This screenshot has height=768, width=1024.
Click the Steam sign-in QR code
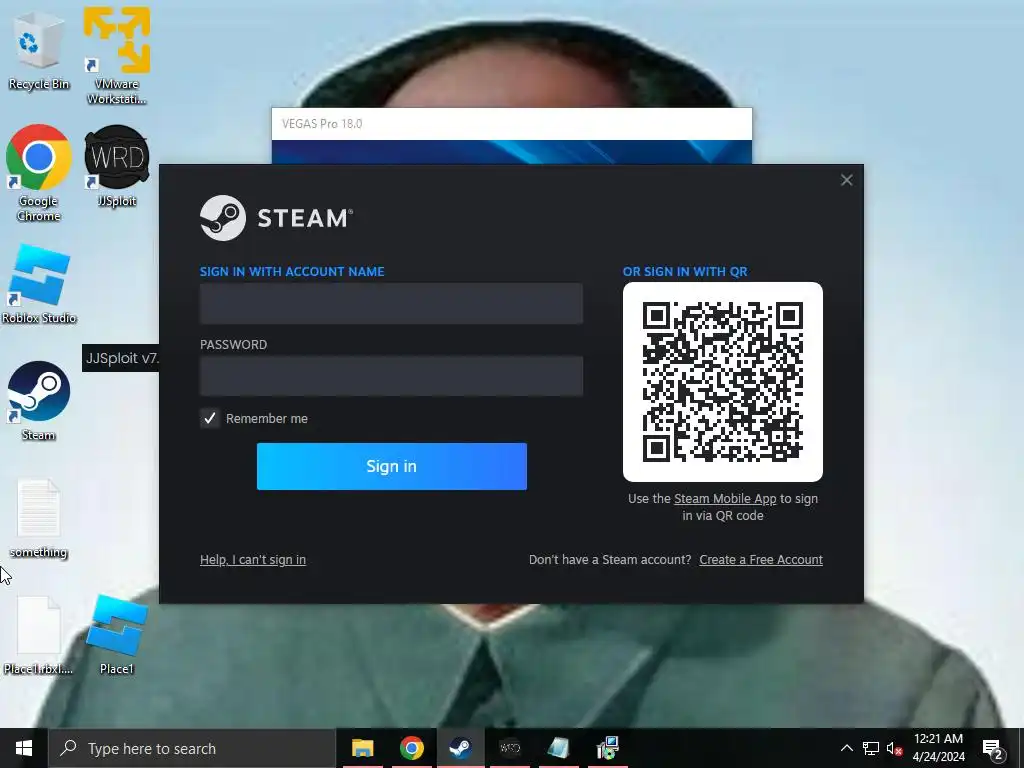tap(722, 381)
